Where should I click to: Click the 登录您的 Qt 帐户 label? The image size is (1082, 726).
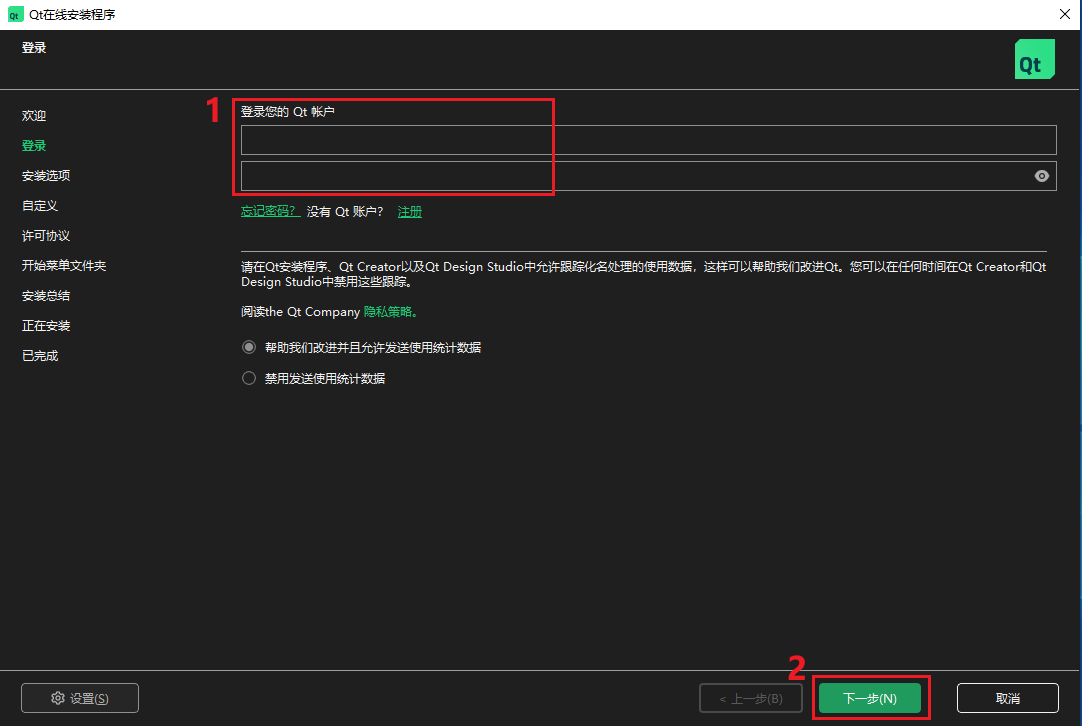pos(288,111)
